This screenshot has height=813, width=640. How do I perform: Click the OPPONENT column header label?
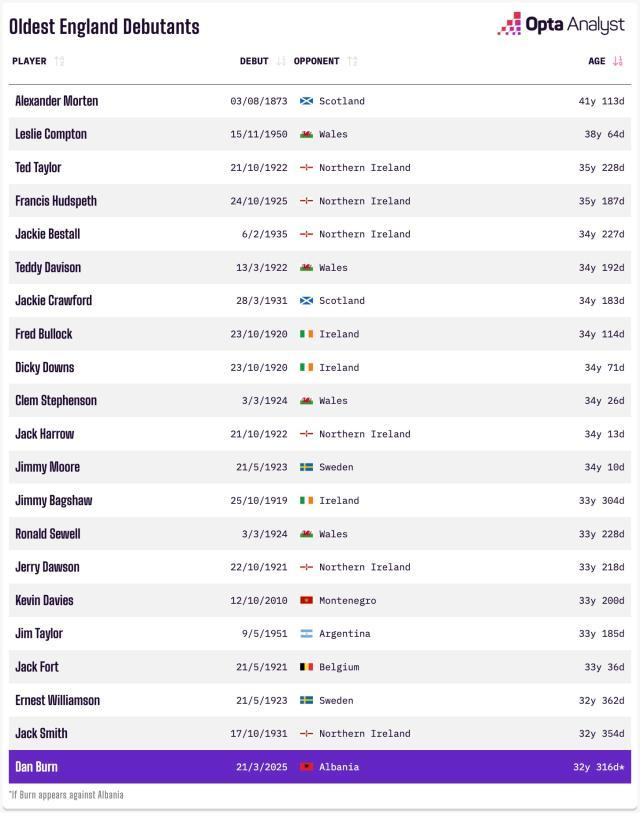click(317, 61)
